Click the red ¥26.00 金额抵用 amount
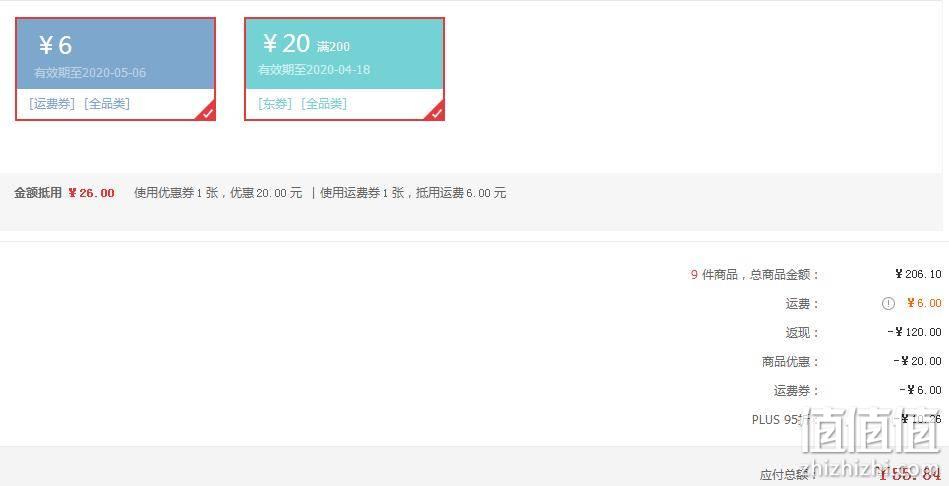The image size is (949, 486). pyautogui.click(x=91, y=193)
